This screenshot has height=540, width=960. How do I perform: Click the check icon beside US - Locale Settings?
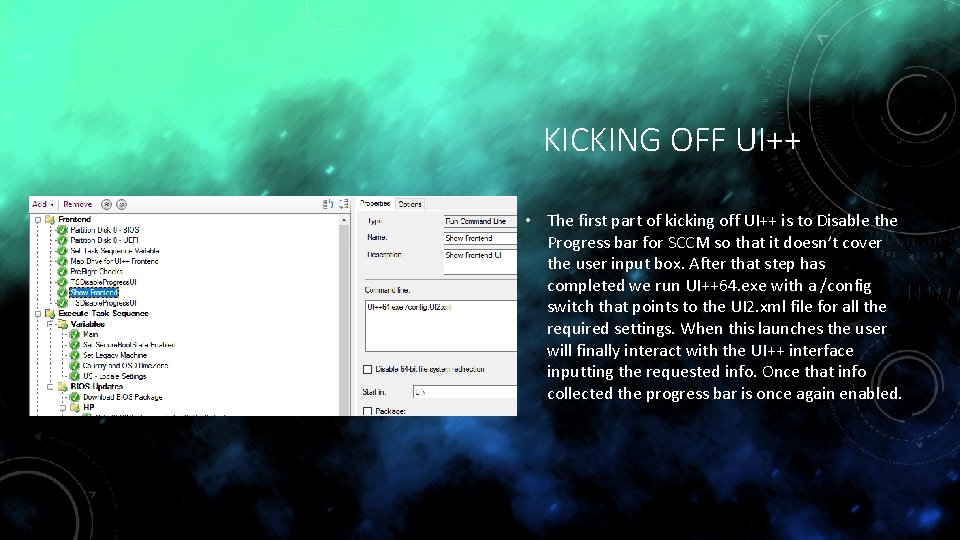tap(75, 377)
